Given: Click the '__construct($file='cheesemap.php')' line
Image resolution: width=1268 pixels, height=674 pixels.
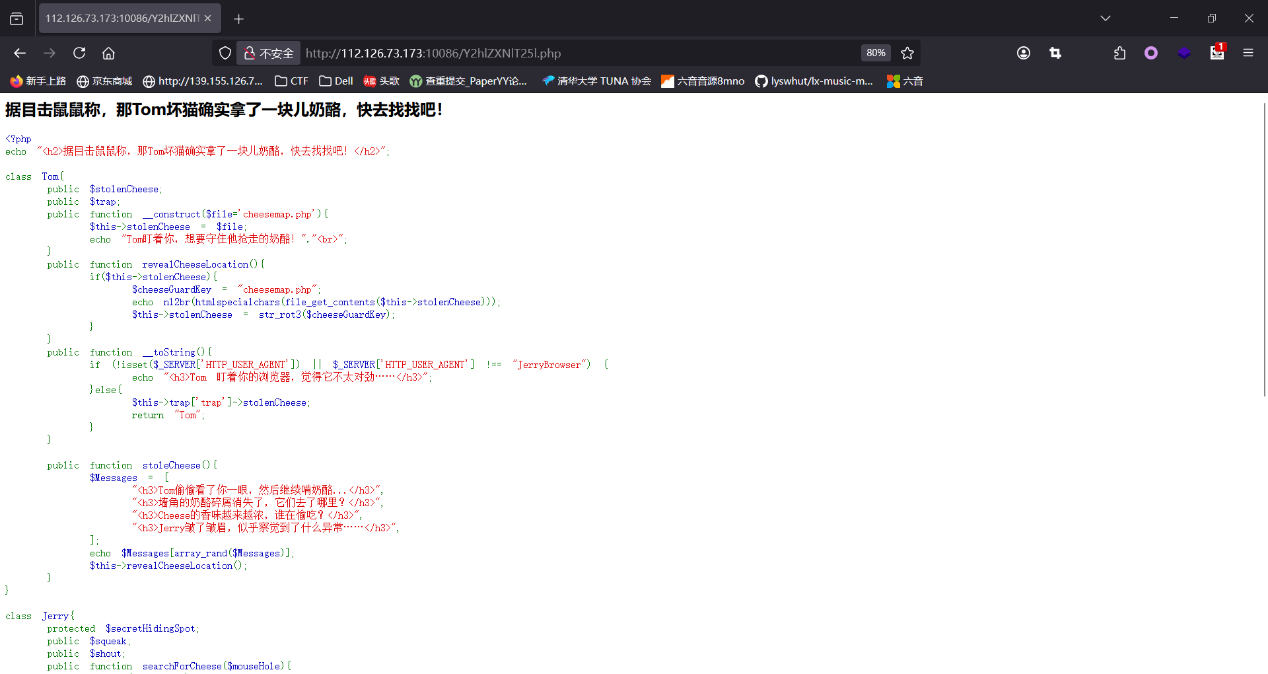Looking at the screenshot, I should coord(188,214).
